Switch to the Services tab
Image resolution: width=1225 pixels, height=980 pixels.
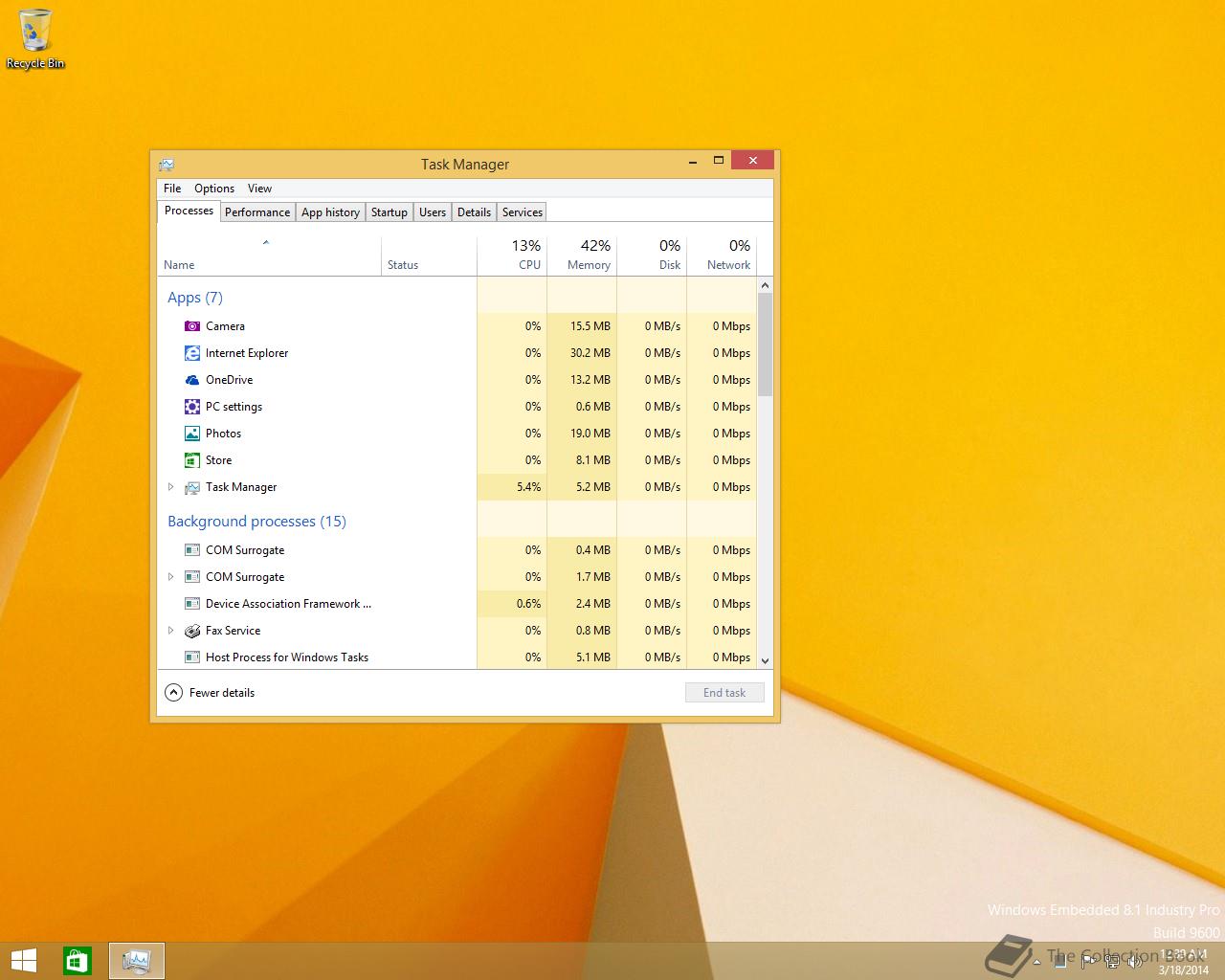pos(523,212)
